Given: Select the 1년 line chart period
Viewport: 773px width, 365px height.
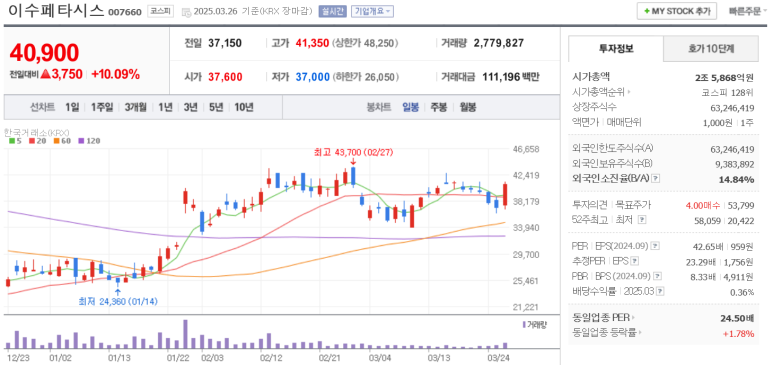Looking at the screenshot, I should point(165,107).
